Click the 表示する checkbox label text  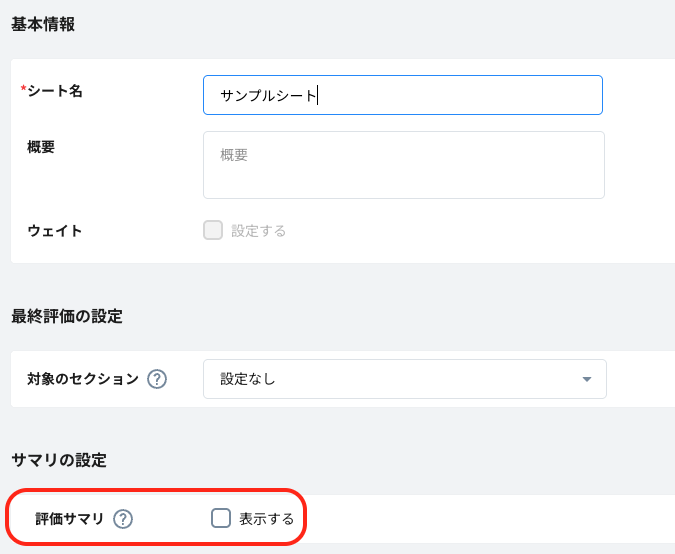tap(266, 518)
